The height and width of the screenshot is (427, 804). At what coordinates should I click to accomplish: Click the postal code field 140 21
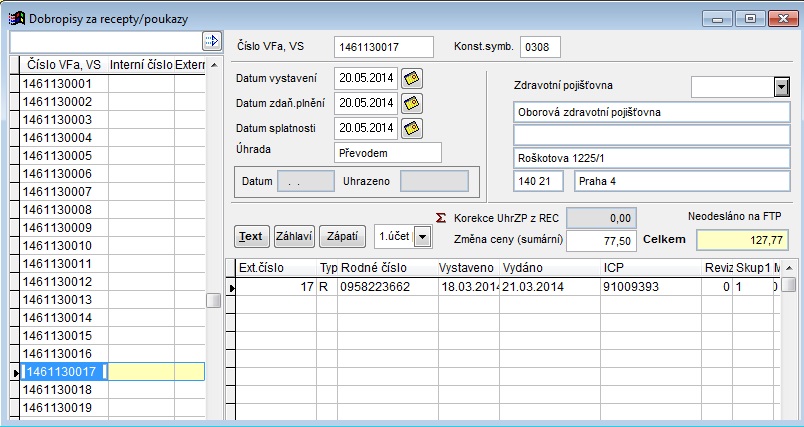tap(538, 181)
